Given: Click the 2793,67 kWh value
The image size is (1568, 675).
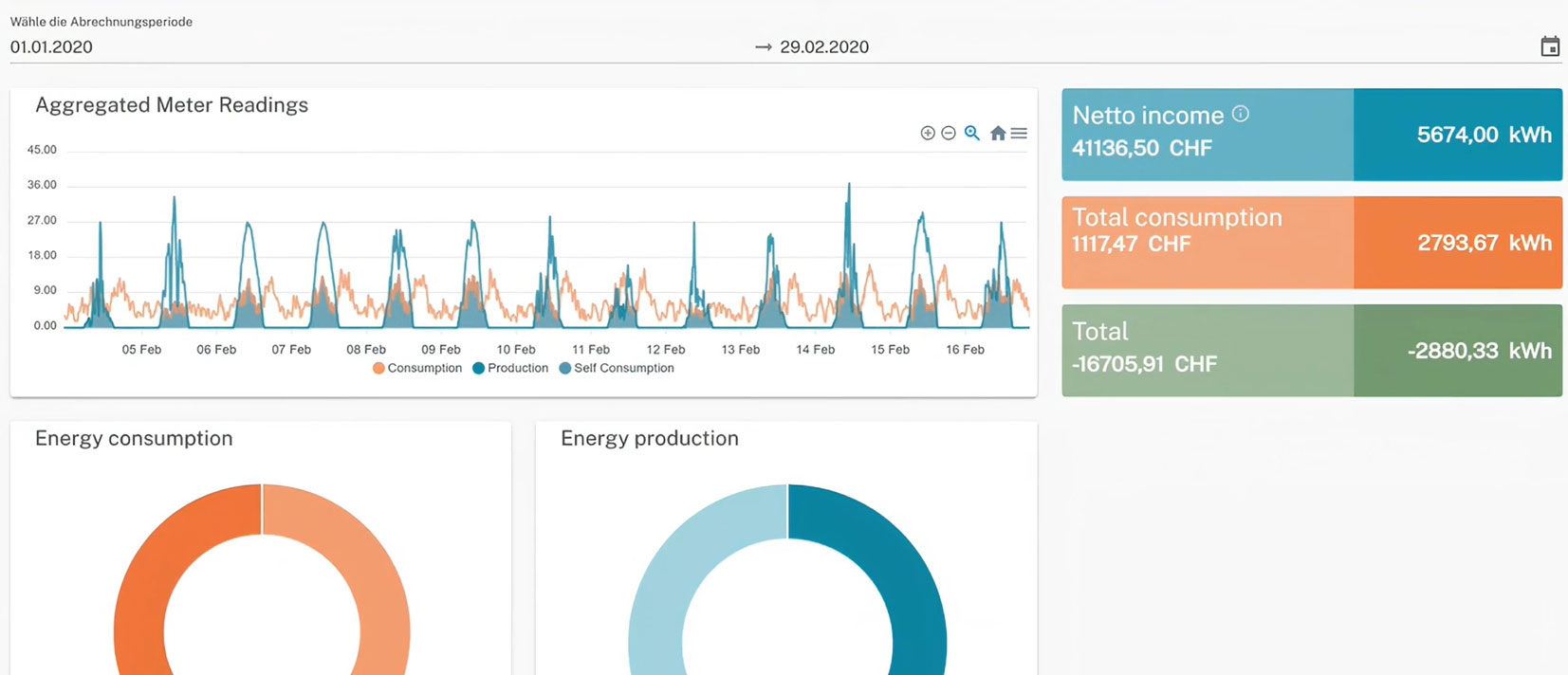Looking at the screenshot, I should pyautogui.click(x=1485, y=243).
